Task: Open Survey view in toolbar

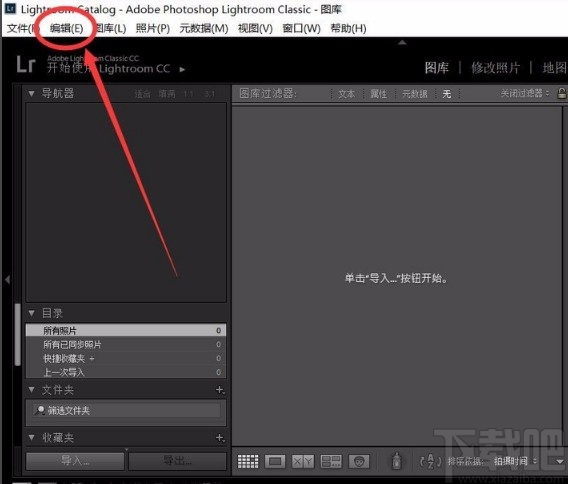Action: click(x=331, y=461)
